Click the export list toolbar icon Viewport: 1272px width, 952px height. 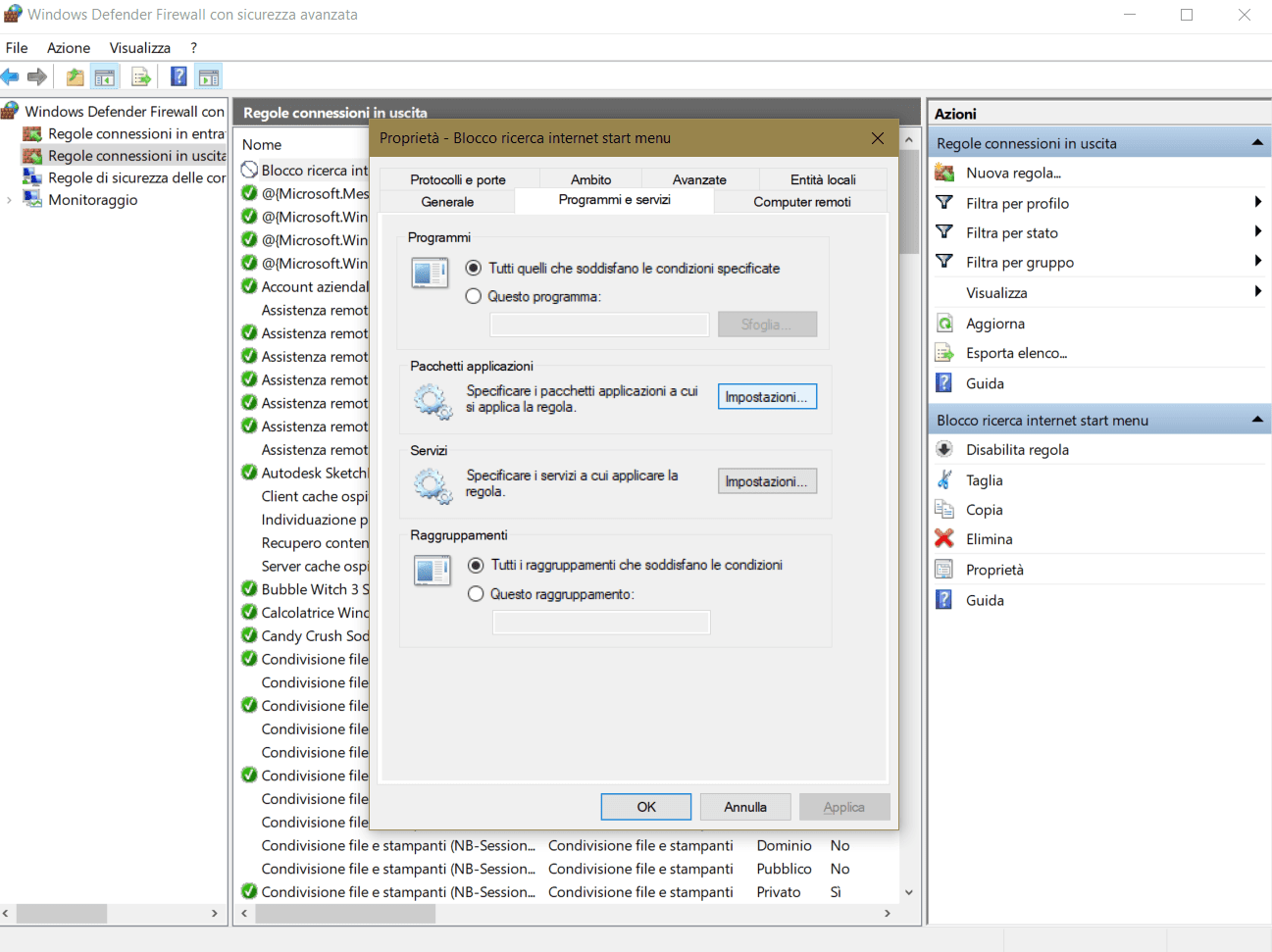pos(141,76)
